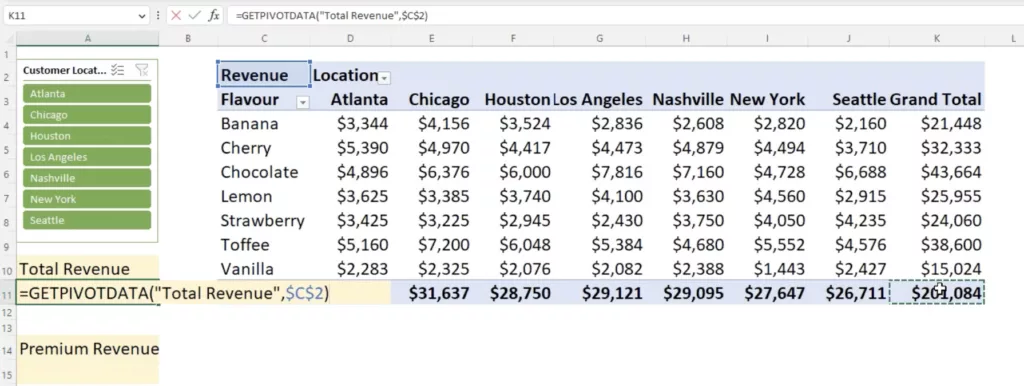Toggle the Houston slicer button

[x=87, y=136]
